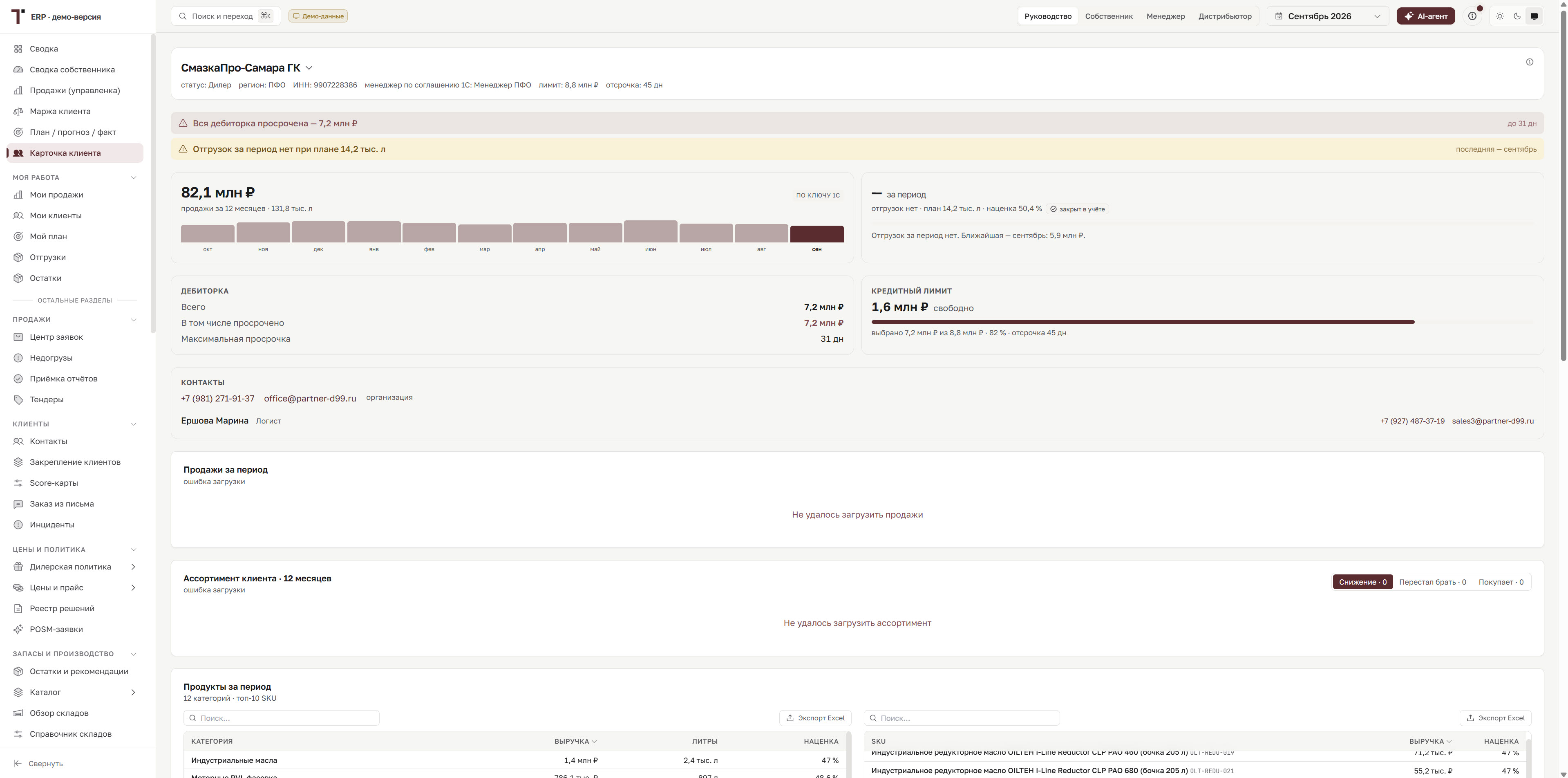Open План / прогноз / факт
1568x778 pixels.
75,132
